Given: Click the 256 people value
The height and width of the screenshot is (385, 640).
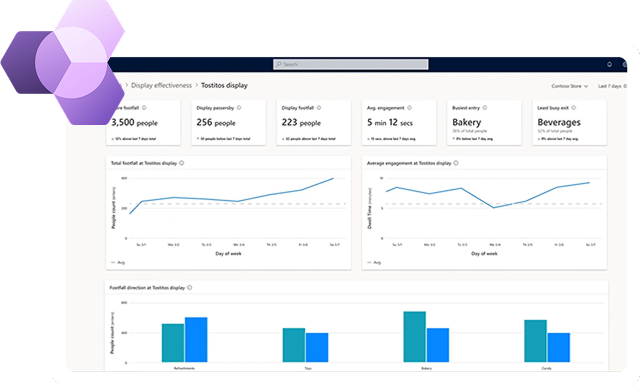Looking at the screenshot, I should click(x=216, y=122).
